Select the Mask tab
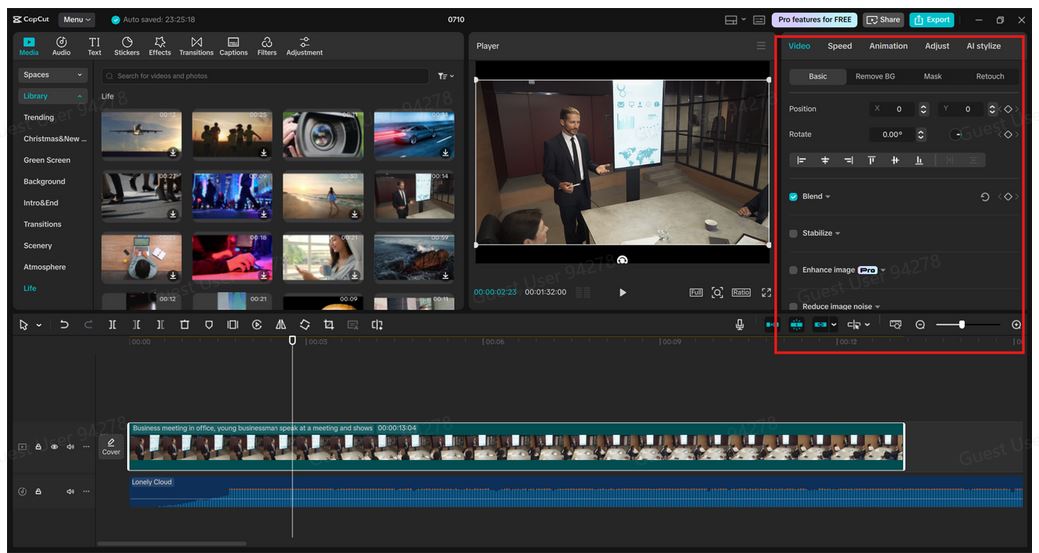 [x=932, y=76]
